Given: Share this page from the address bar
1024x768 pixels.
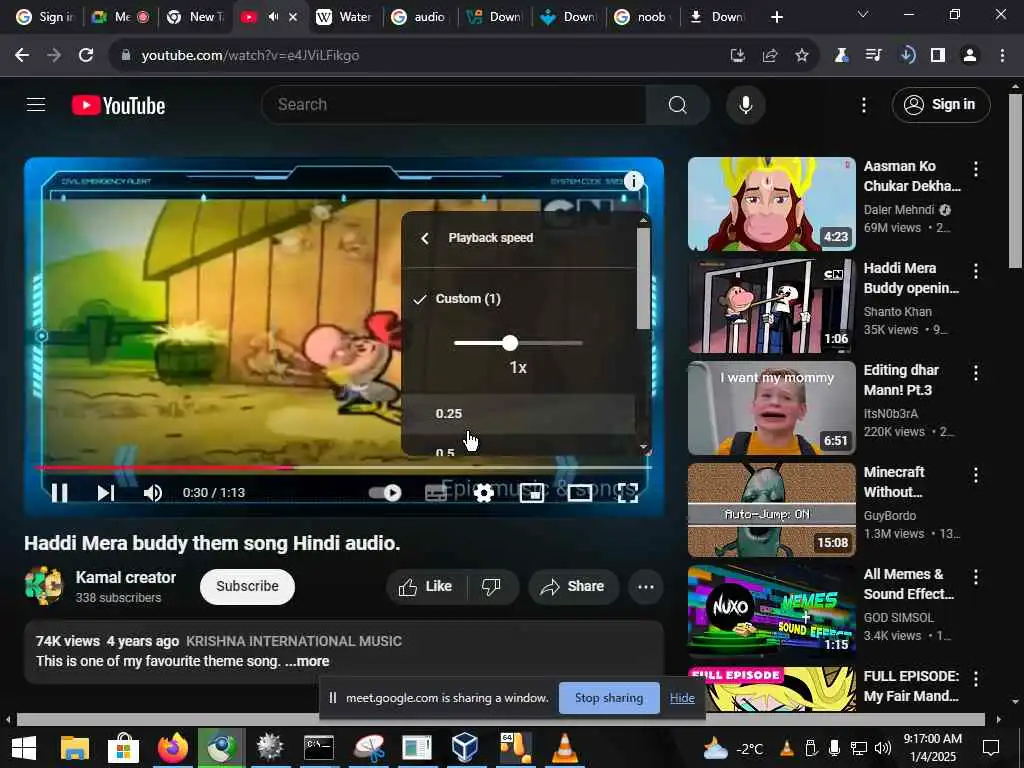Looking at the screenshot, I should [x=769, y=56].
